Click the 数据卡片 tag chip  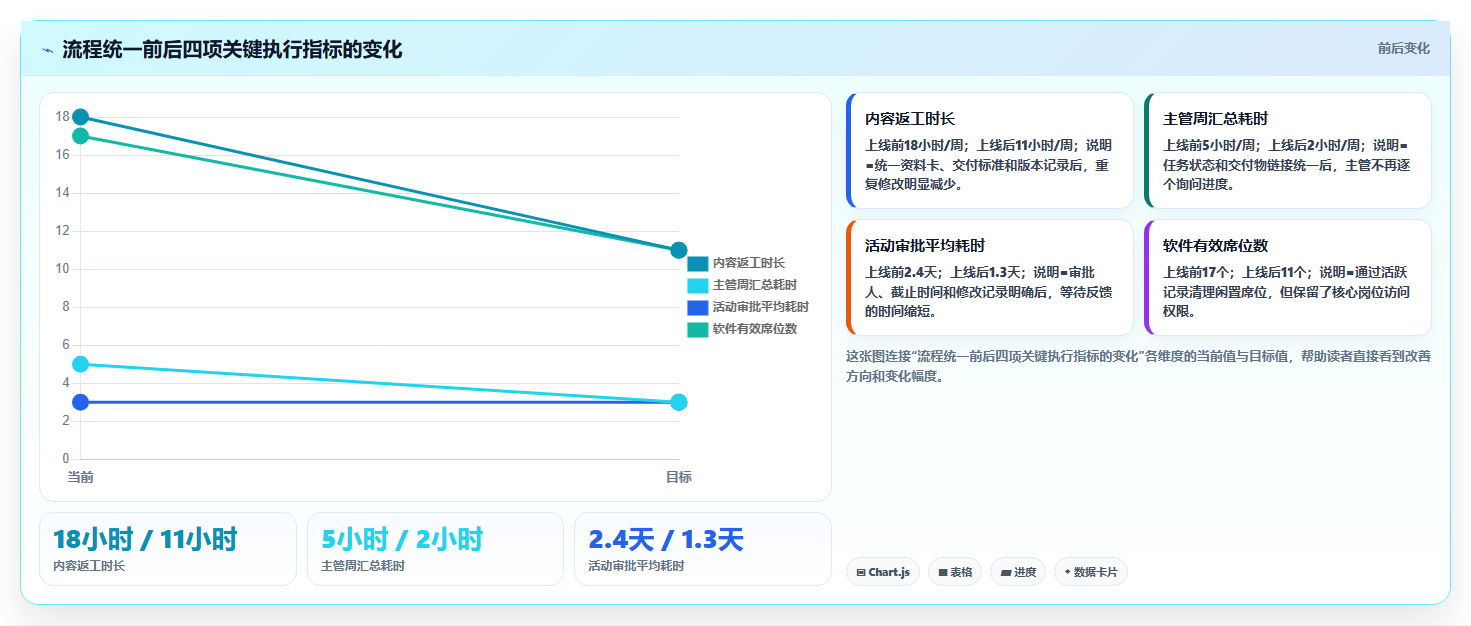tap(1091, 572)
